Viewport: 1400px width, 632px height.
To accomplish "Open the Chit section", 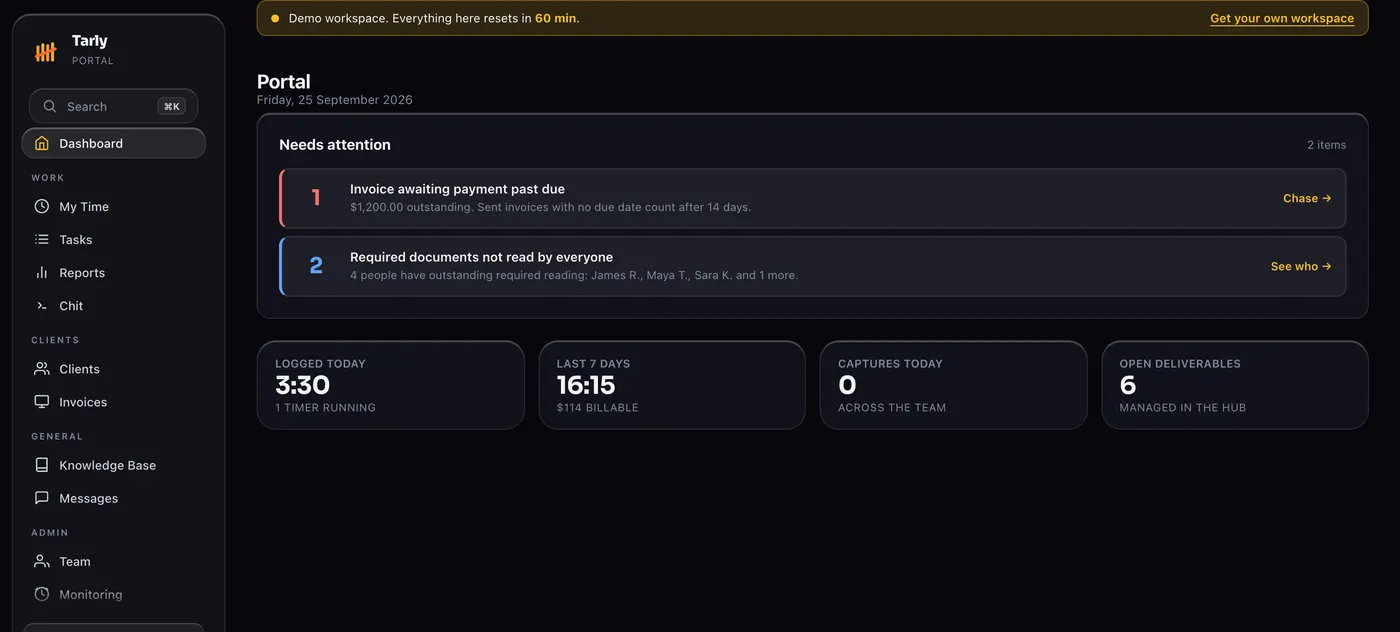I will point(114,305).
